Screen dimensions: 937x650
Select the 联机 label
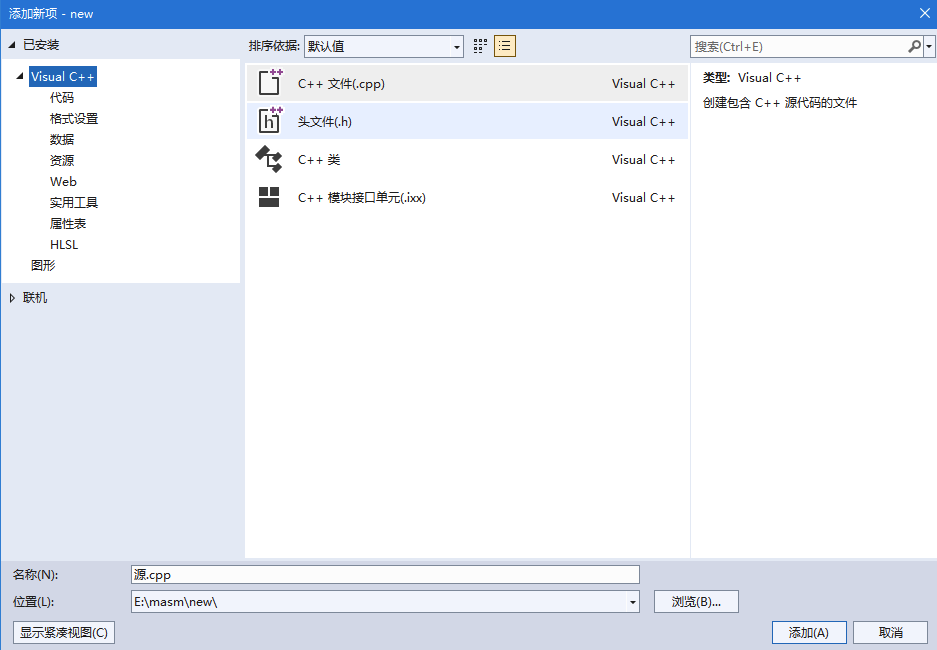[35, 298]
